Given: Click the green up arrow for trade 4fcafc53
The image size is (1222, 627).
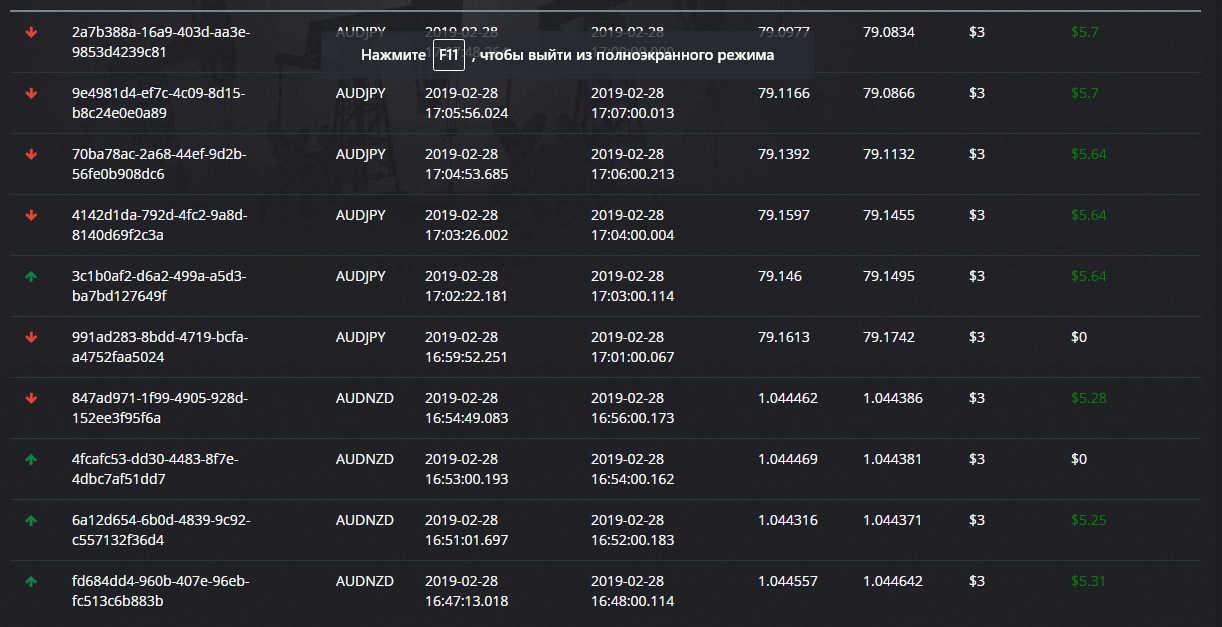Looking at the screenshot, I should tap(31, 460).
